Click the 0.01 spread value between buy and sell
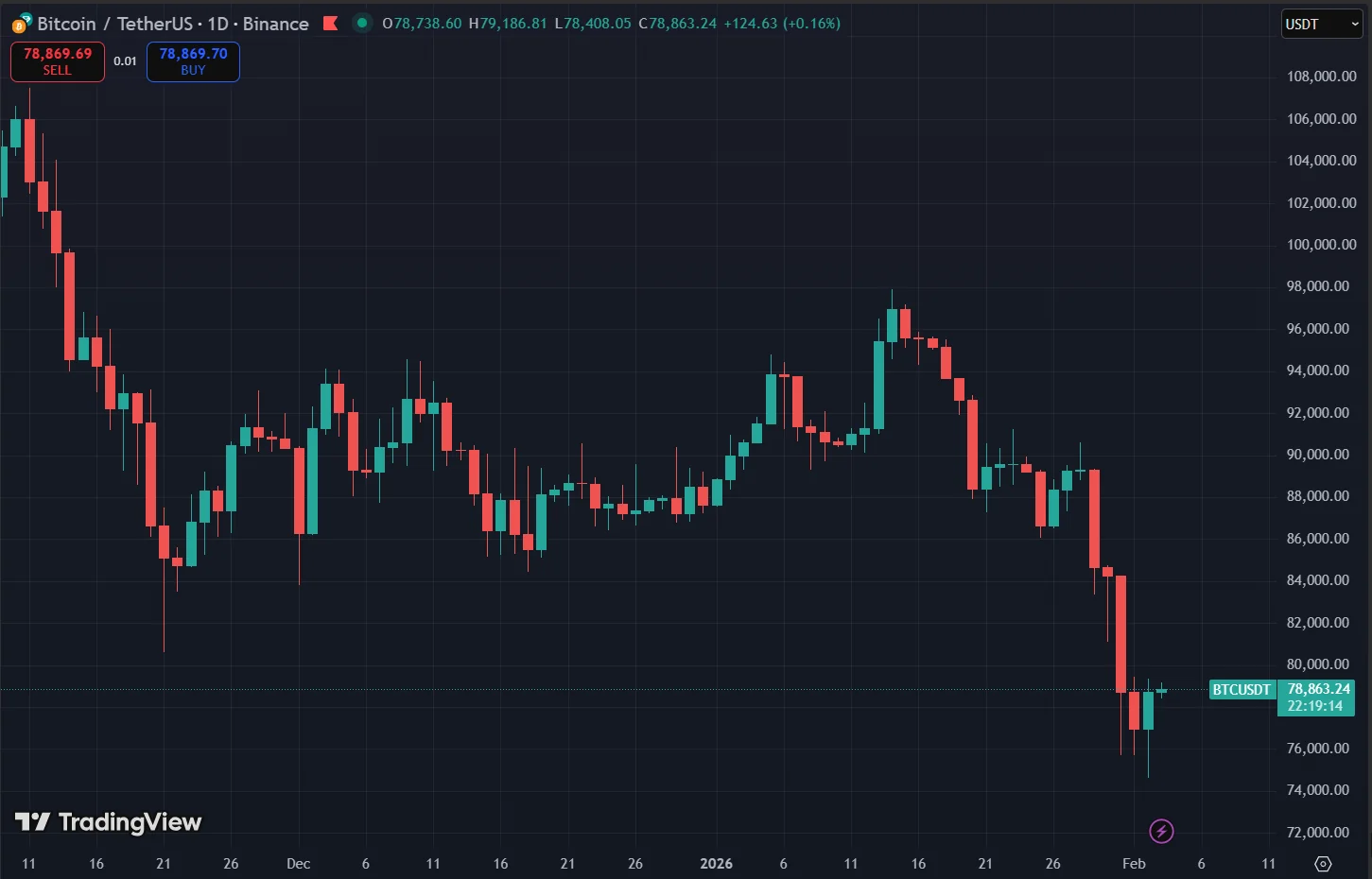 point(125,60)
